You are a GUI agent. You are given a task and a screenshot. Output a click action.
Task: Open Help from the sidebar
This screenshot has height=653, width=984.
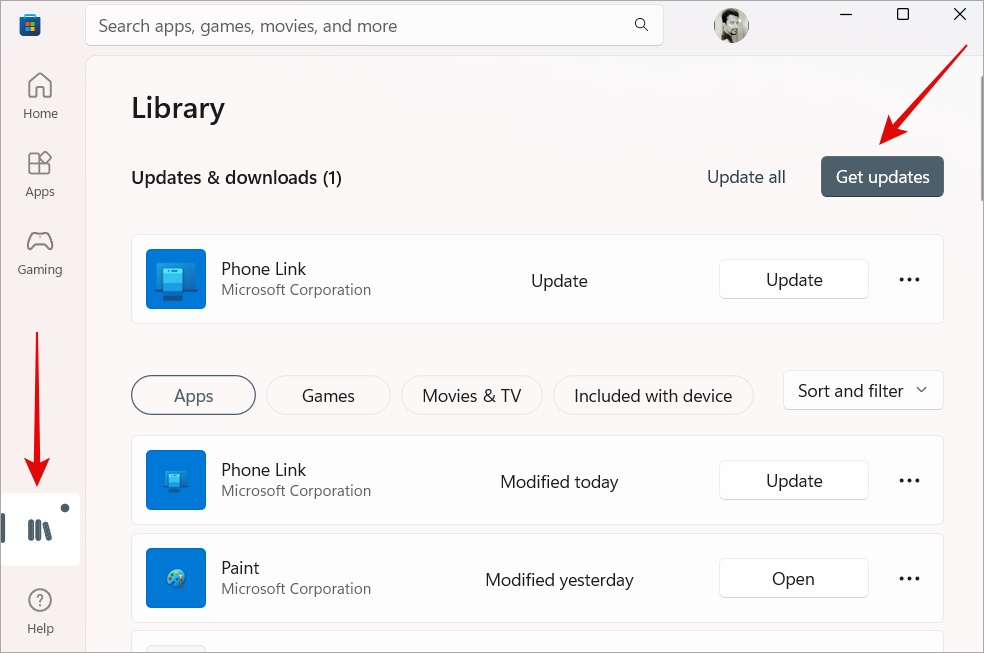coord(40,610)
